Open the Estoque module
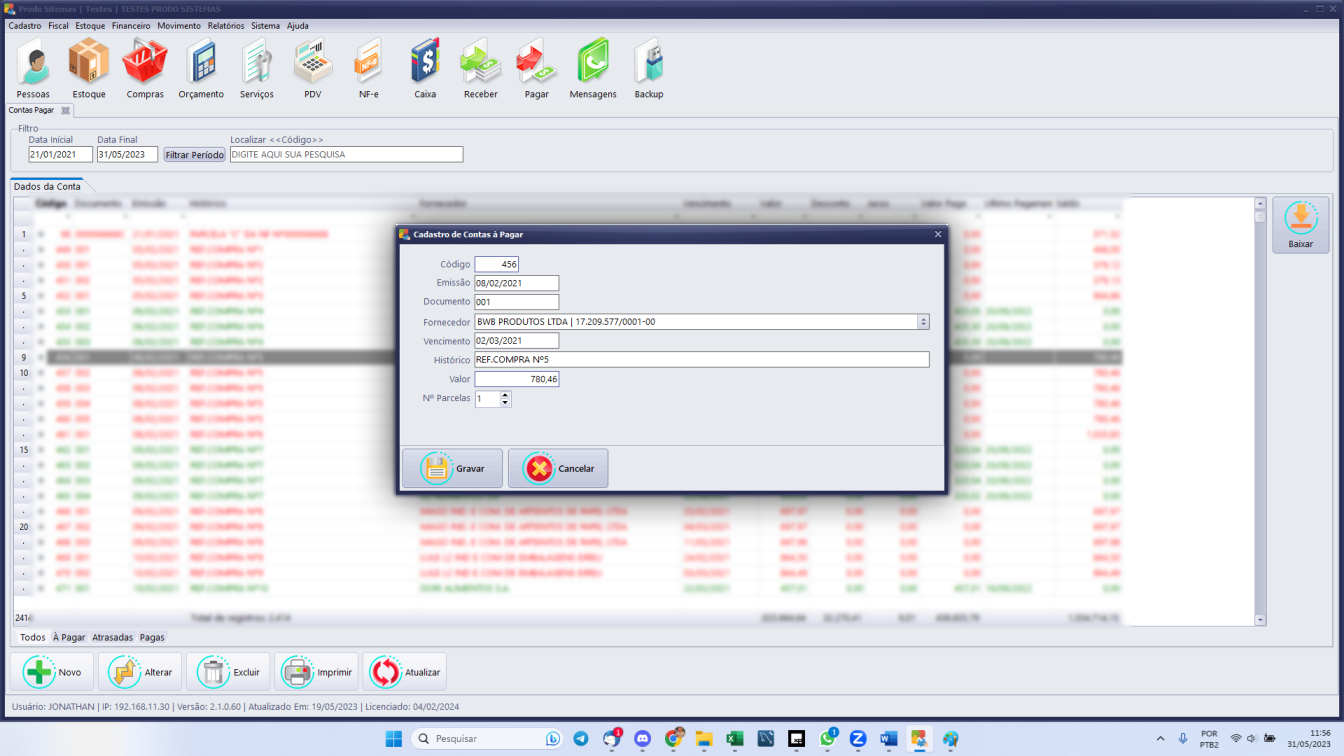The height and width of the screenshot is (756, 1344). click(x=88, y=67)
